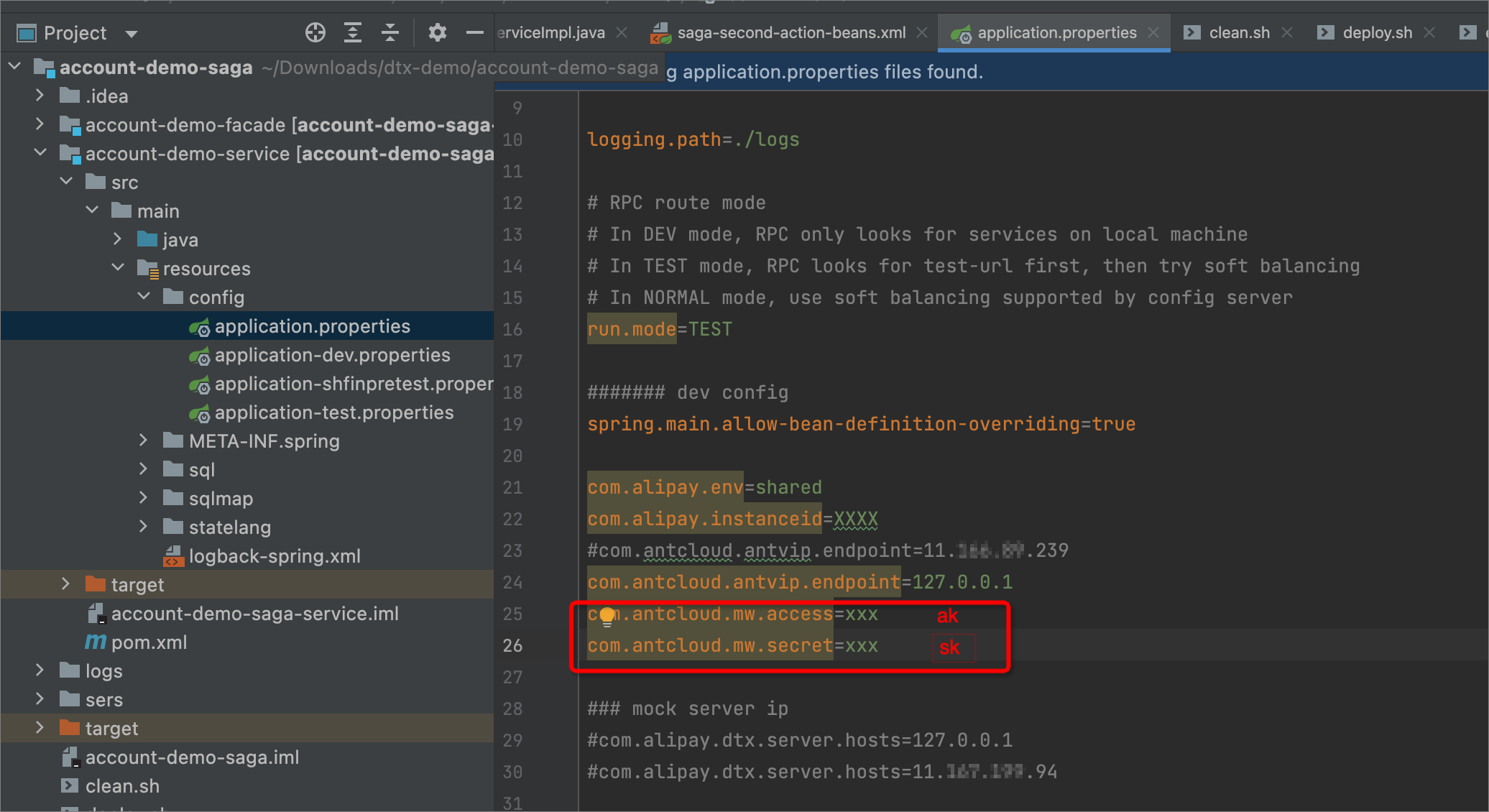This screenshot has width=1489, height=812.
Task: Select application-shfinpretest.properties file
Action: tap(247, 383)
